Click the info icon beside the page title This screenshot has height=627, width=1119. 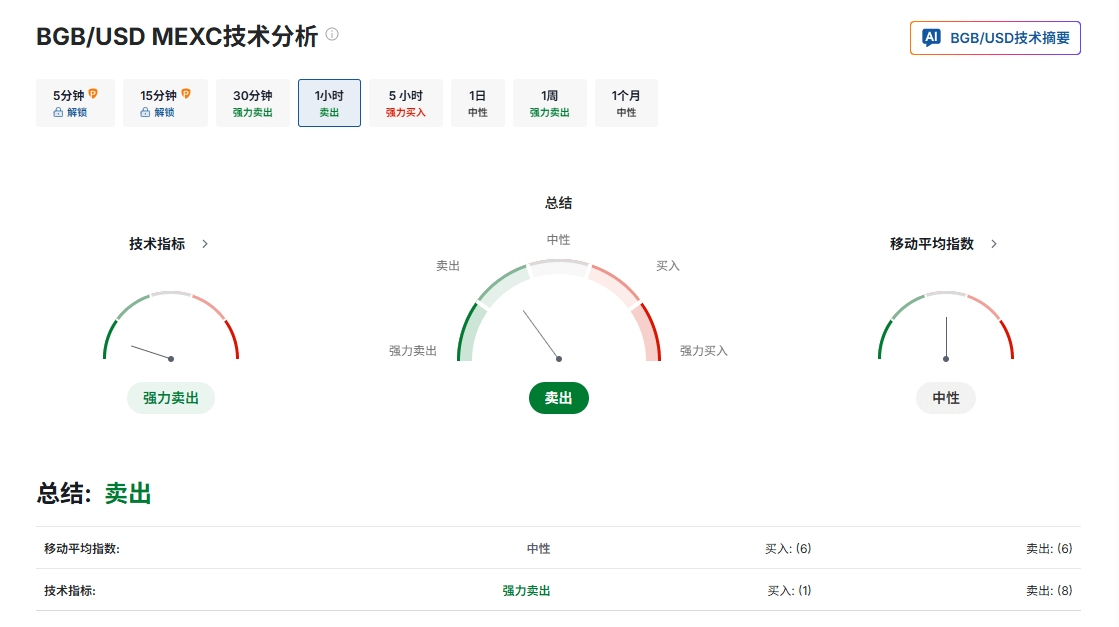point(332,34)
